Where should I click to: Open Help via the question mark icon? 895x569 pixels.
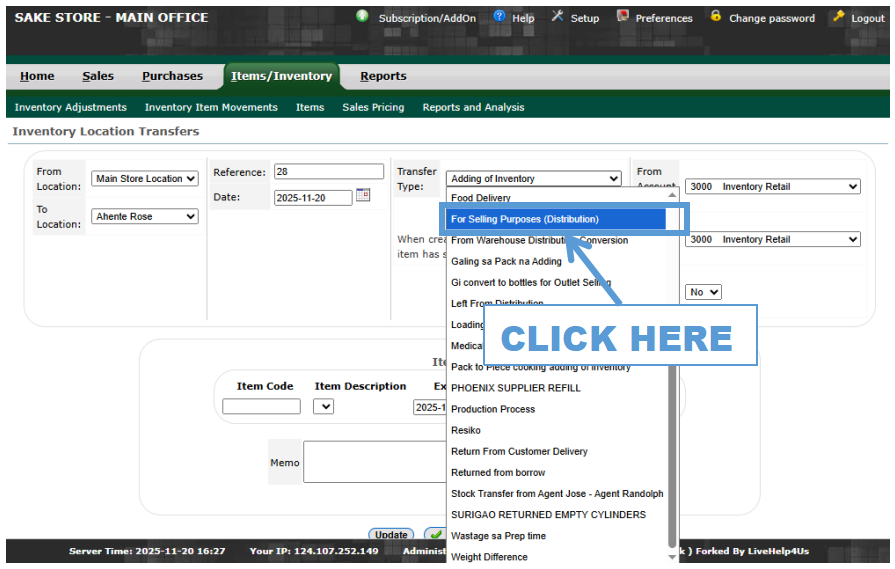click(x=499, y=17)
